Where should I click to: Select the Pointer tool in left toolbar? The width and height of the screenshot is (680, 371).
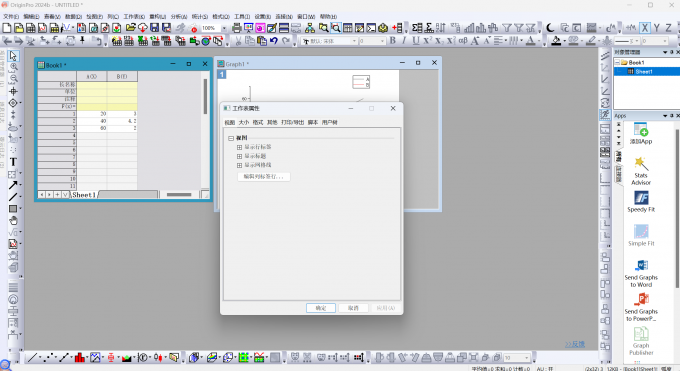click(x=13, y=56)
